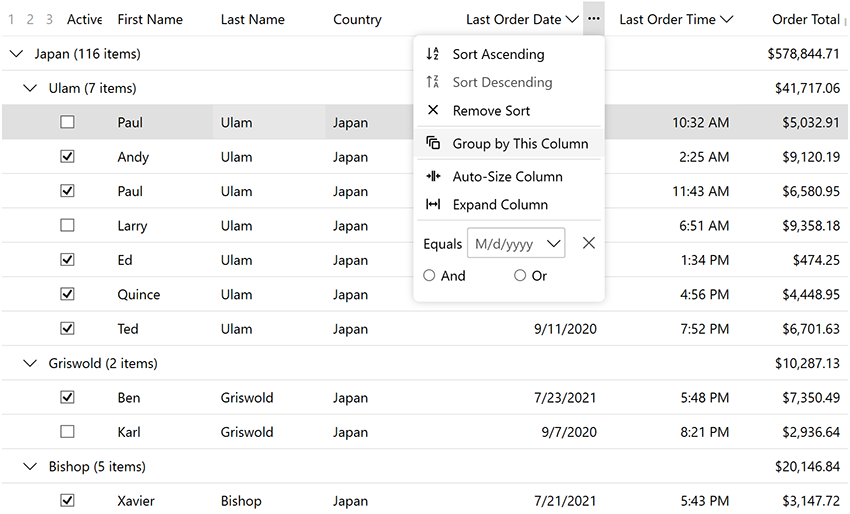
Task: Select the Or filter radio button
Action: [520, 276]
